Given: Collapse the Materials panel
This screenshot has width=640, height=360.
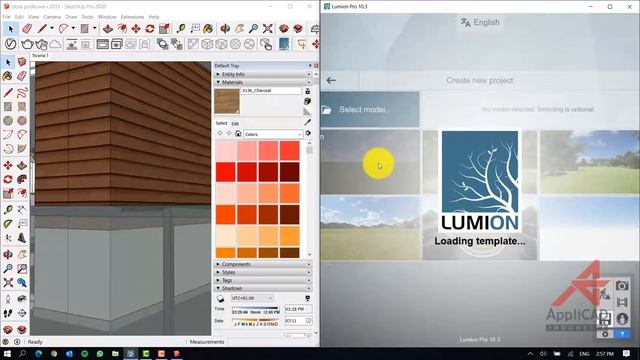Looking at the screenshot, I should click(263, 82).
